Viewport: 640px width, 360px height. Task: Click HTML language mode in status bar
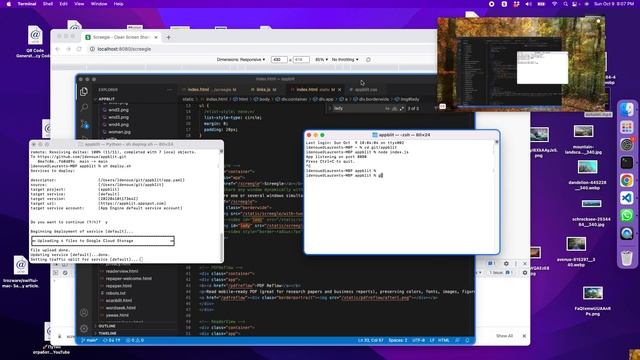pos(443,340)
